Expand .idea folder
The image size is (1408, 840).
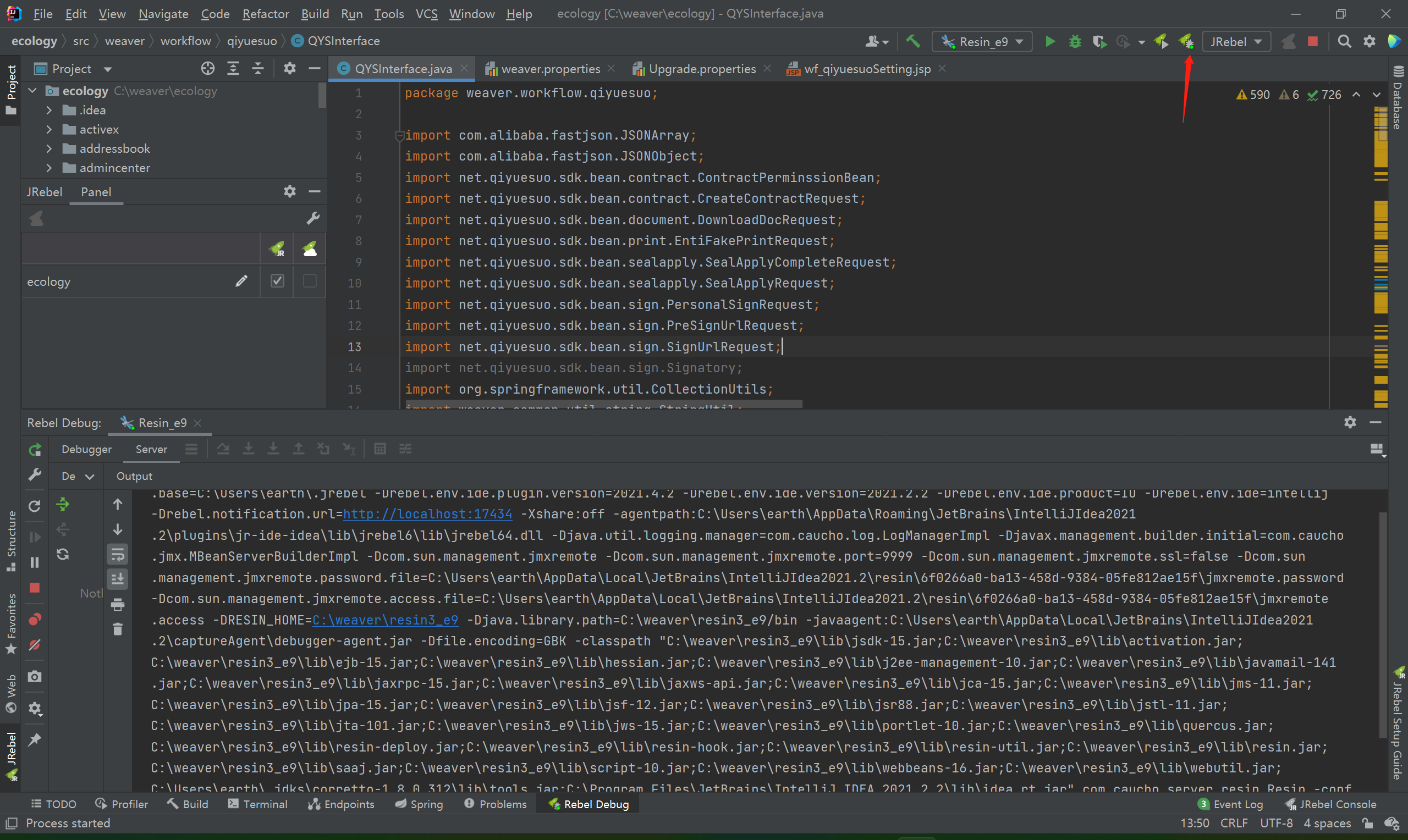click(x=49, y=110)
